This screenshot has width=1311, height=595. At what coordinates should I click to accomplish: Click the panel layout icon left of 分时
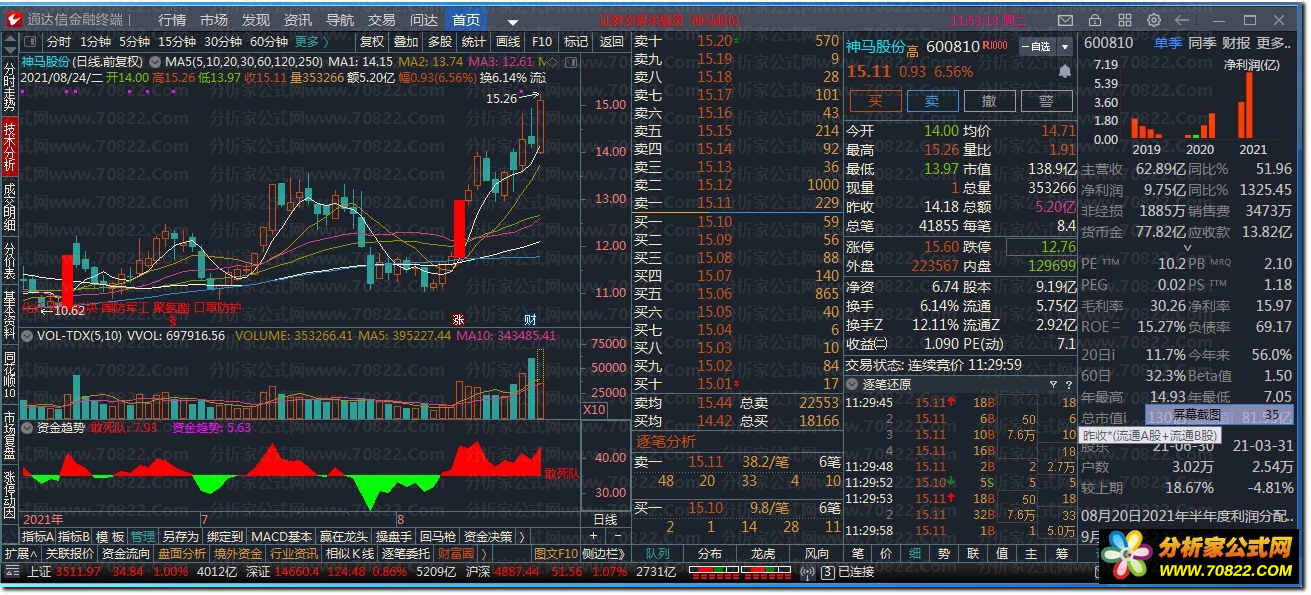coord(29,42)
